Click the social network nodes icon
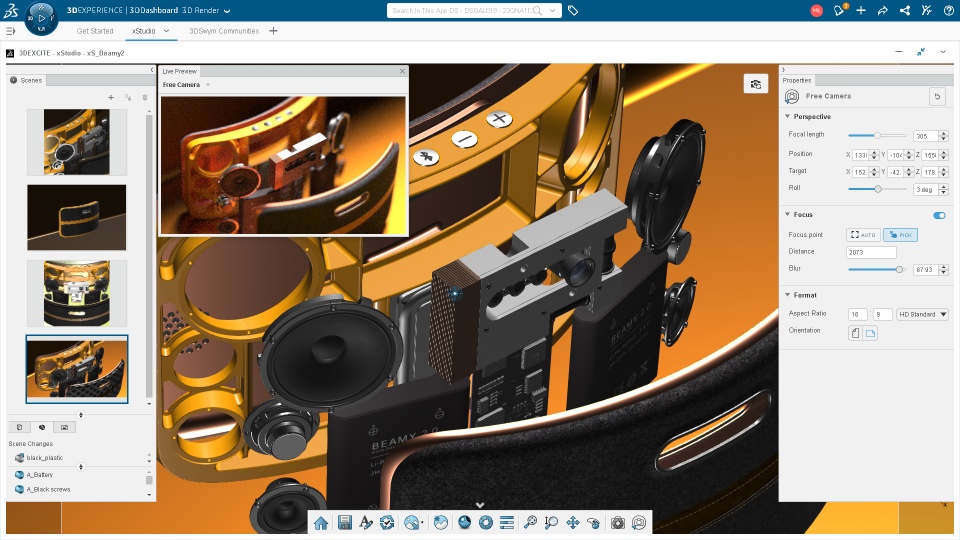This screenshot has width=960, height=540. click(905, 10)
